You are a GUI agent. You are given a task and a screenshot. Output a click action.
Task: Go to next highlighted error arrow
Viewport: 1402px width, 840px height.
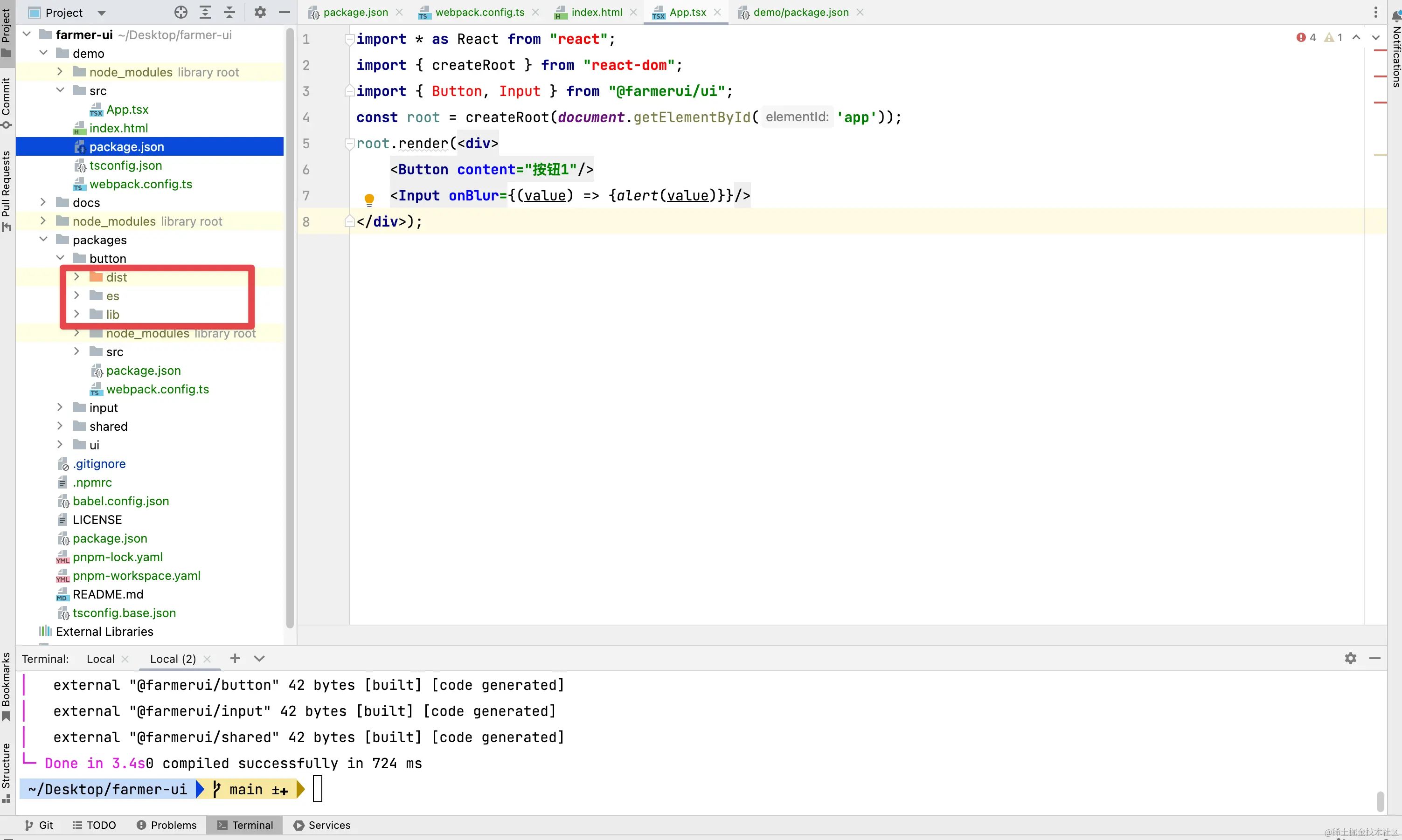click(x=1375, y=37)
